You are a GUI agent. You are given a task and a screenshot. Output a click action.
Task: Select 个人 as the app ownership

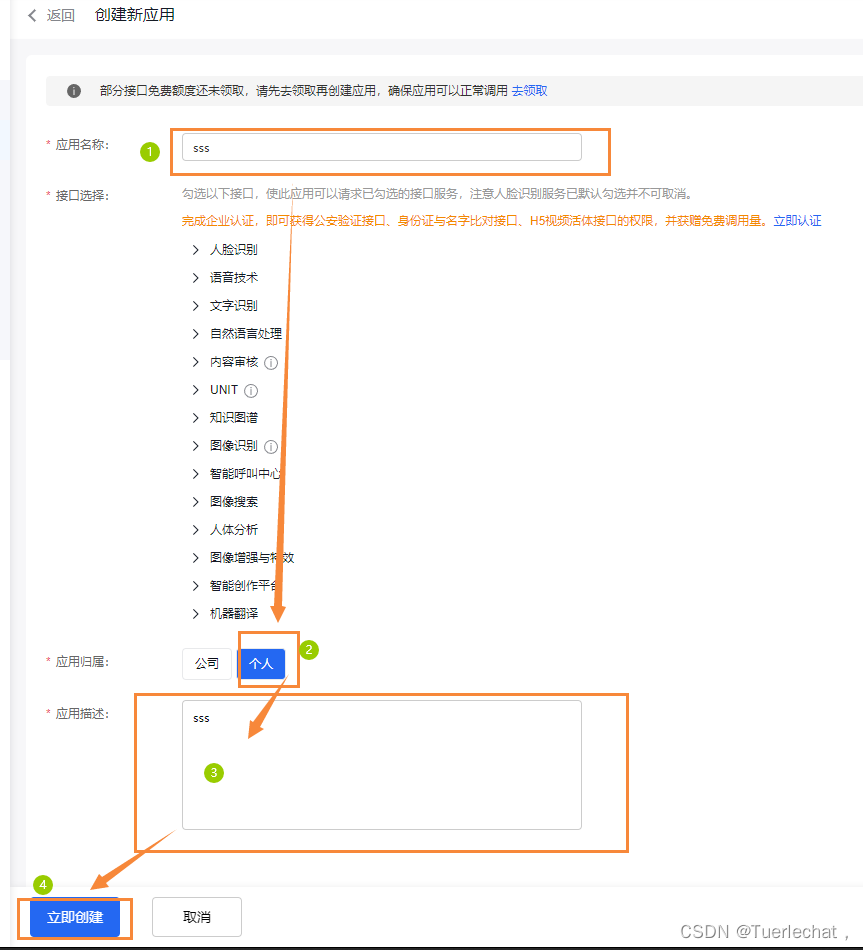coord(261,663)
